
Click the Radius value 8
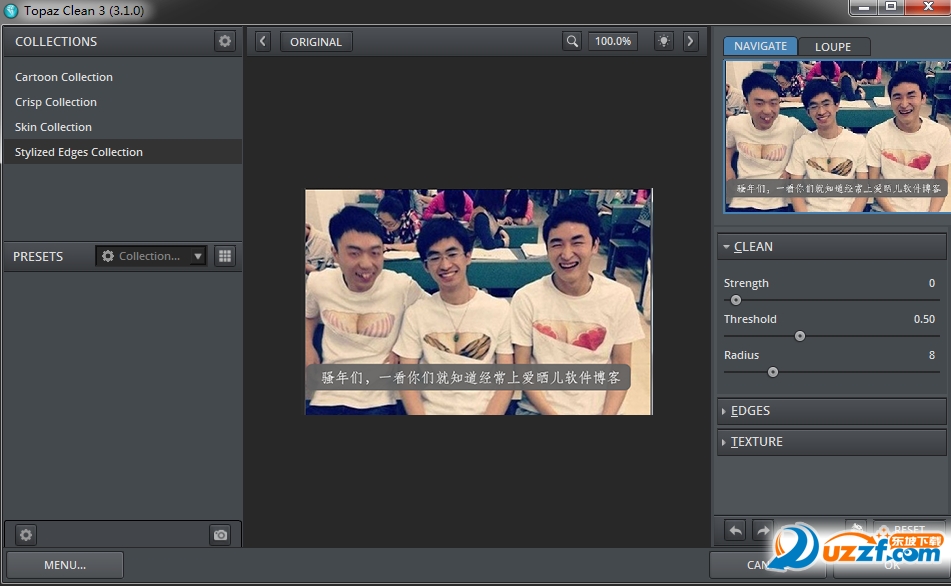coord(932,355)
